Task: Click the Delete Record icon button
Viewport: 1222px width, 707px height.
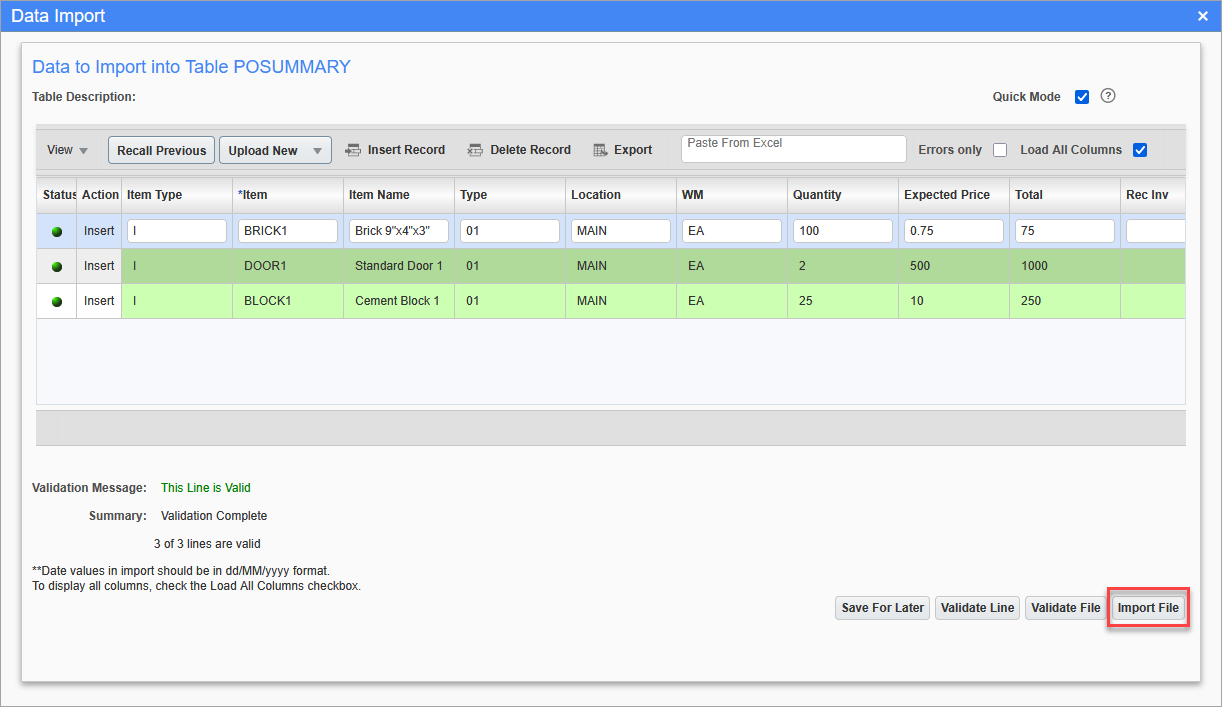Action: 519,150
